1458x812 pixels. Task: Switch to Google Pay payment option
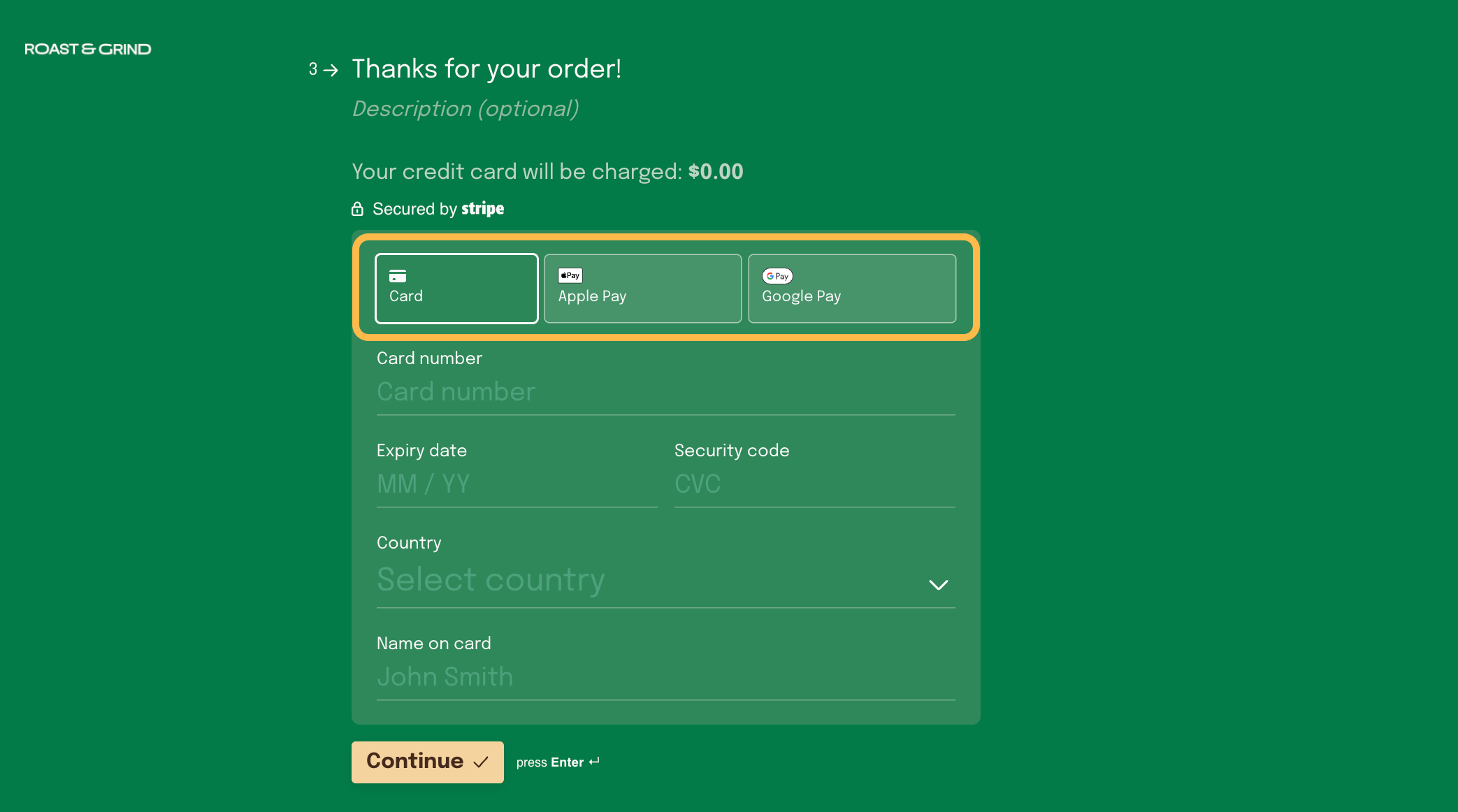(851, 289)
